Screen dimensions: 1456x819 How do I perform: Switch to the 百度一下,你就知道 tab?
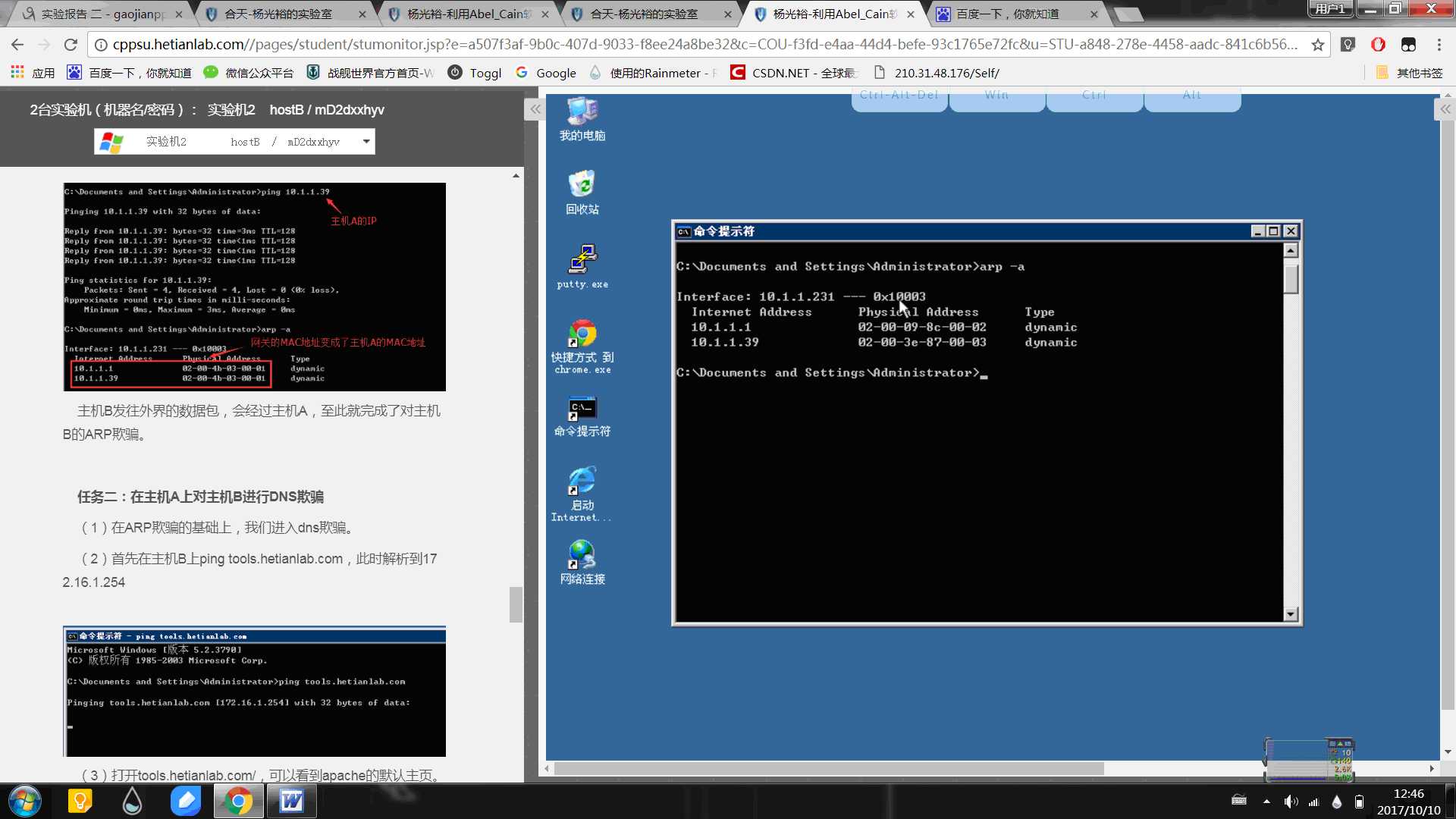[1016, 14]
